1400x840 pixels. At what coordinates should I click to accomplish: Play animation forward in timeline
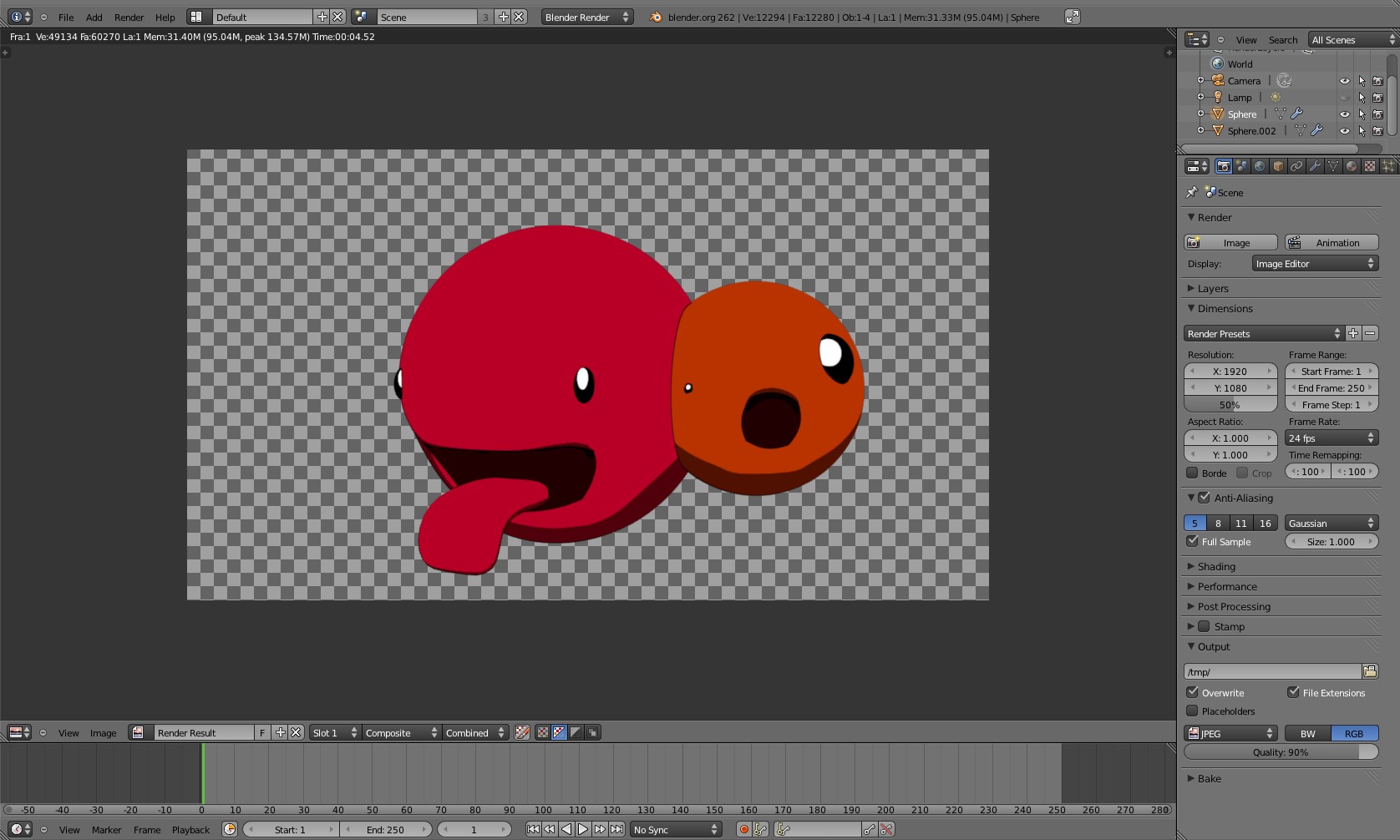(583, 829)
